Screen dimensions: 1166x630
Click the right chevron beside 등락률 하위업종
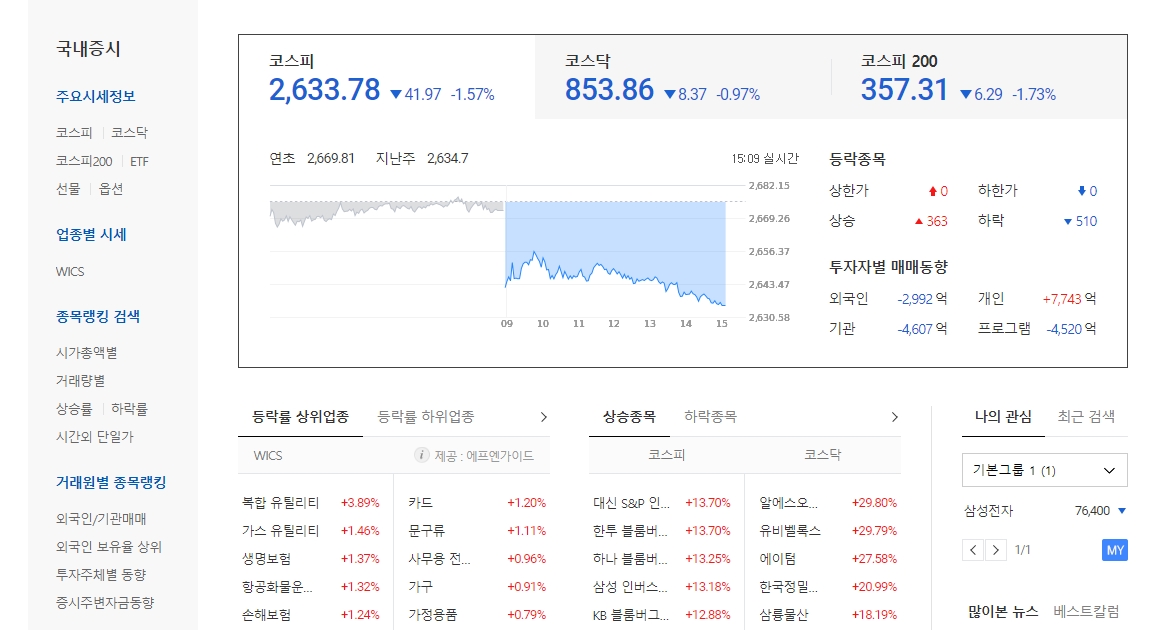pos(544,417)
